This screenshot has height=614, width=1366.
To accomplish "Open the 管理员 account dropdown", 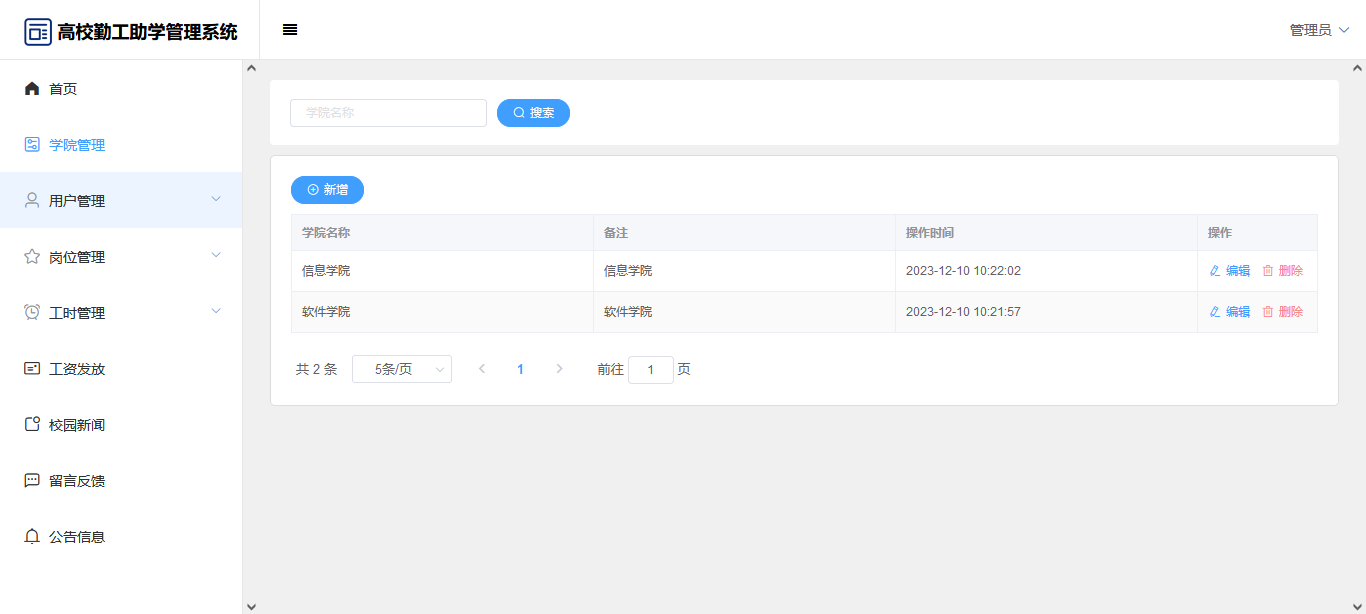I will click(x=1319, y=30).
